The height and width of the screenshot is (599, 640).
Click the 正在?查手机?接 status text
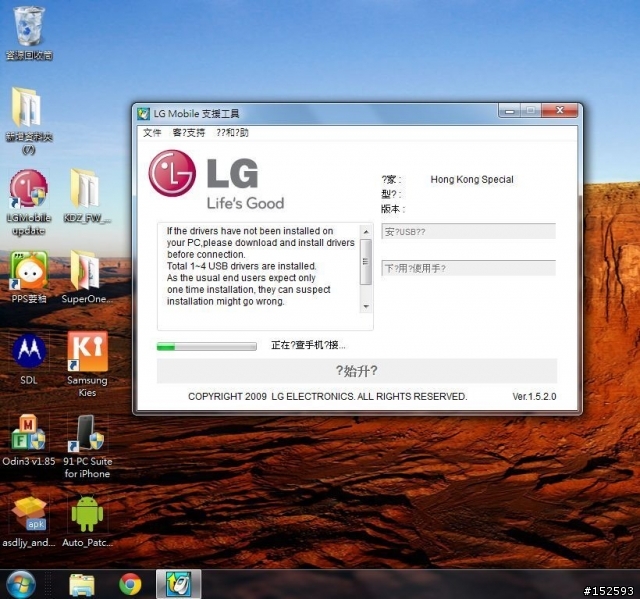pyautogui.click(x=308, y=345)
